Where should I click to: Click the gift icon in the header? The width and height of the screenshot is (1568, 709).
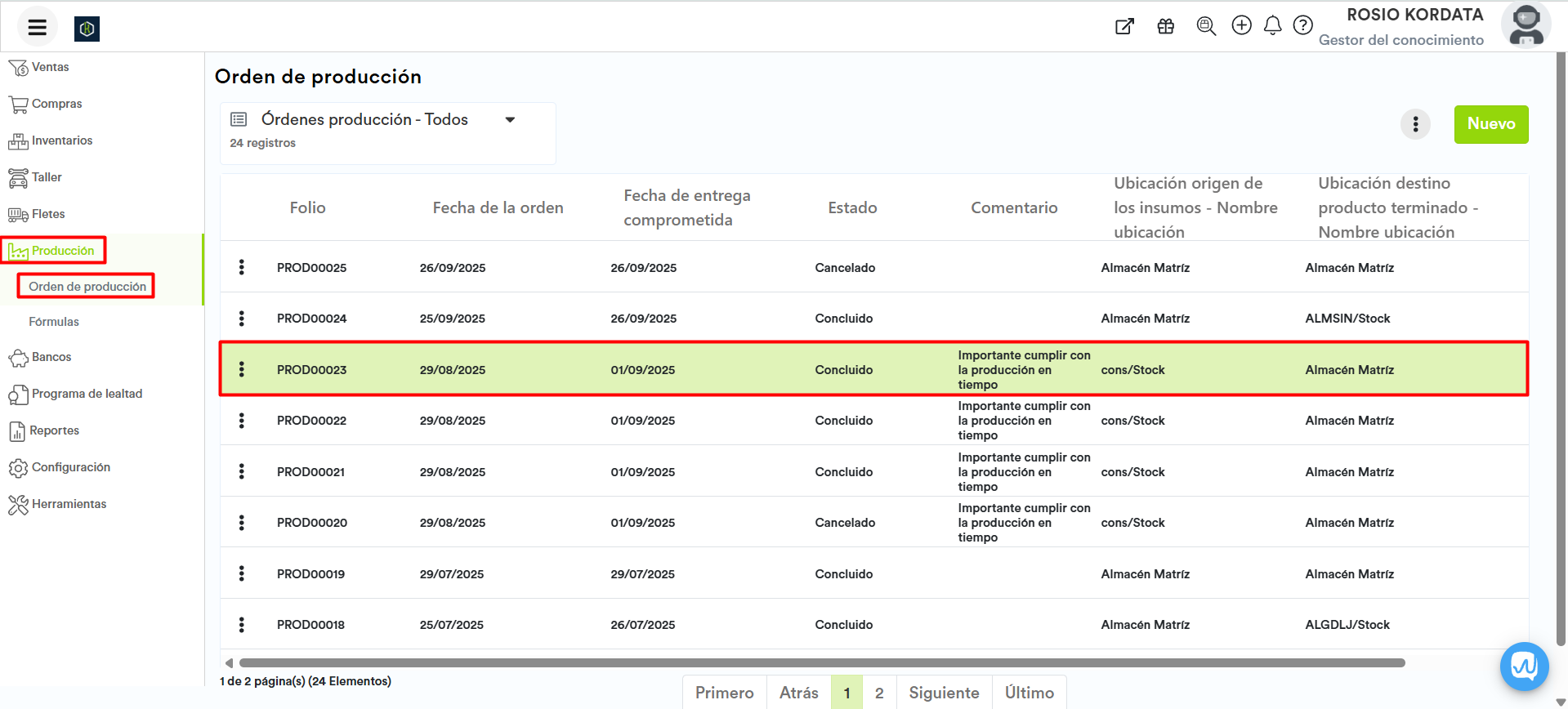[1166, 26]
